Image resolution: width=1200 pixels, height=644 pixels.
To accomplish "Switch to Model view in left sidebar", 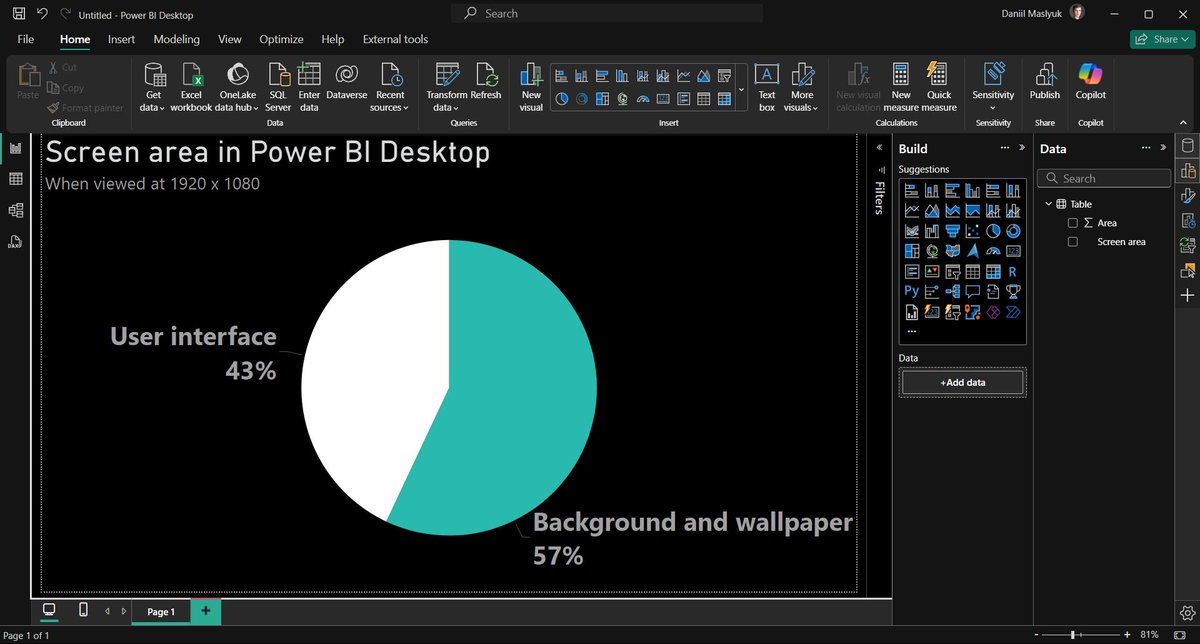I will click(15, 210).
